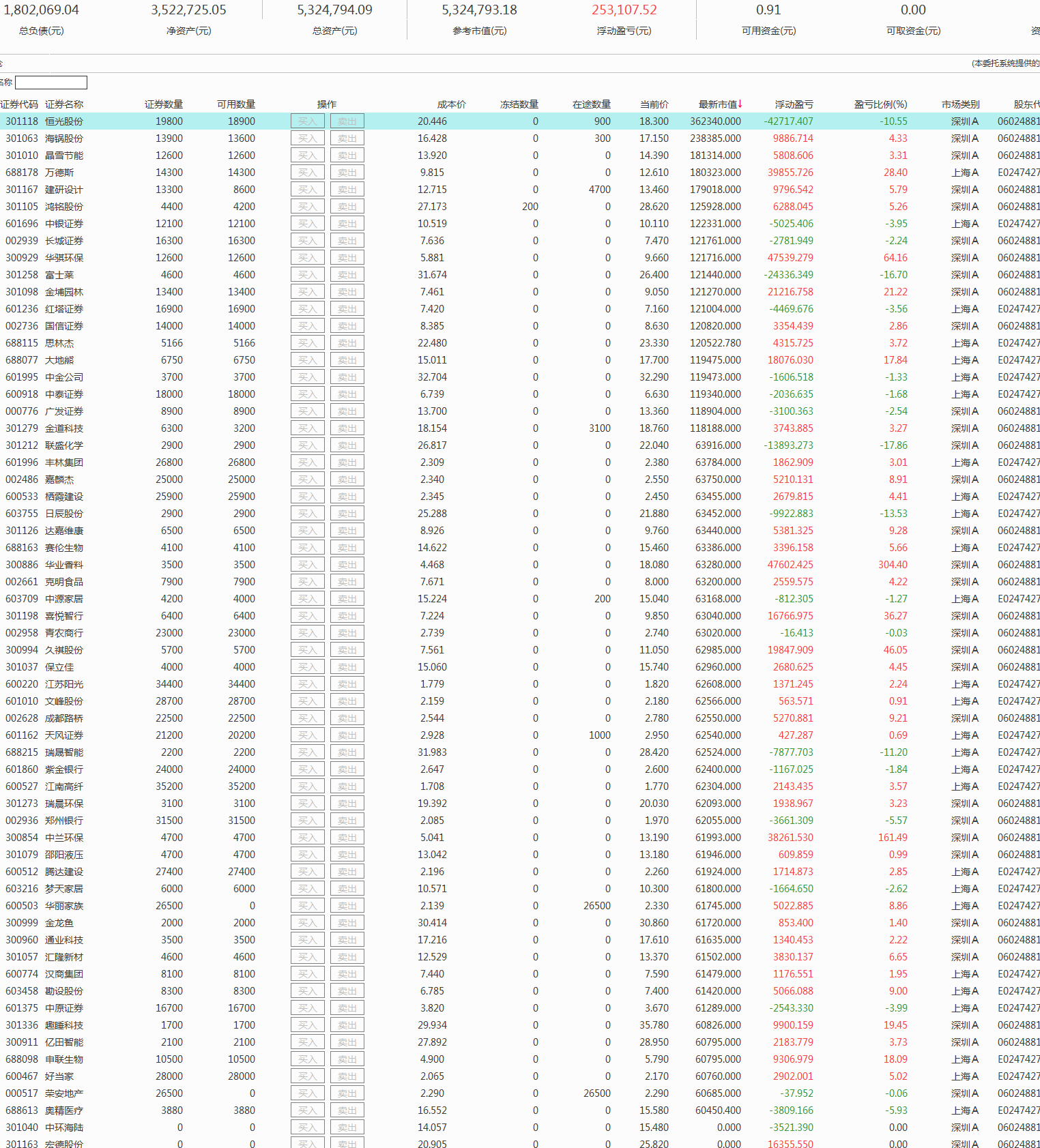Select stock code 301040 in the table
Image resolution: width=1040 pixels, height=1148 pixels.
point(22,1128)
